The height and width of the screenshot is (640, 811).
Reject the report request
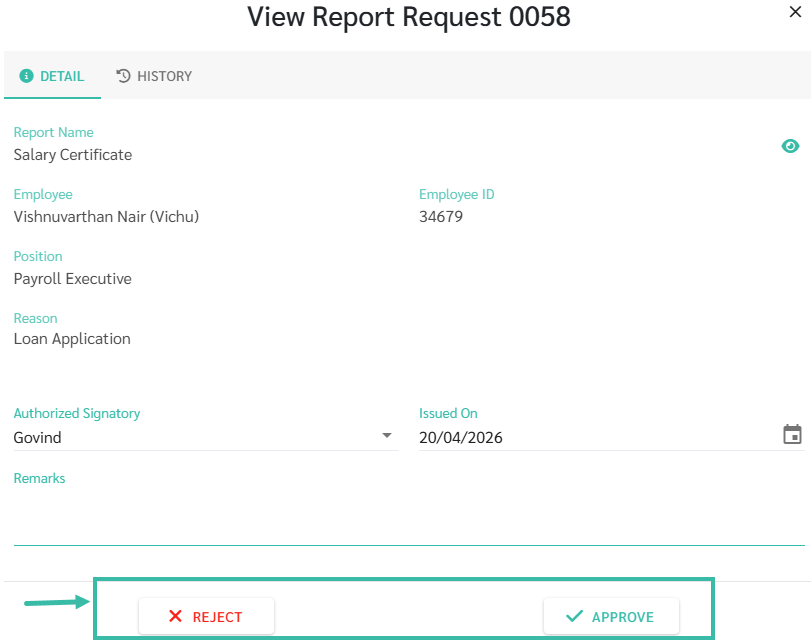(206, 616)
